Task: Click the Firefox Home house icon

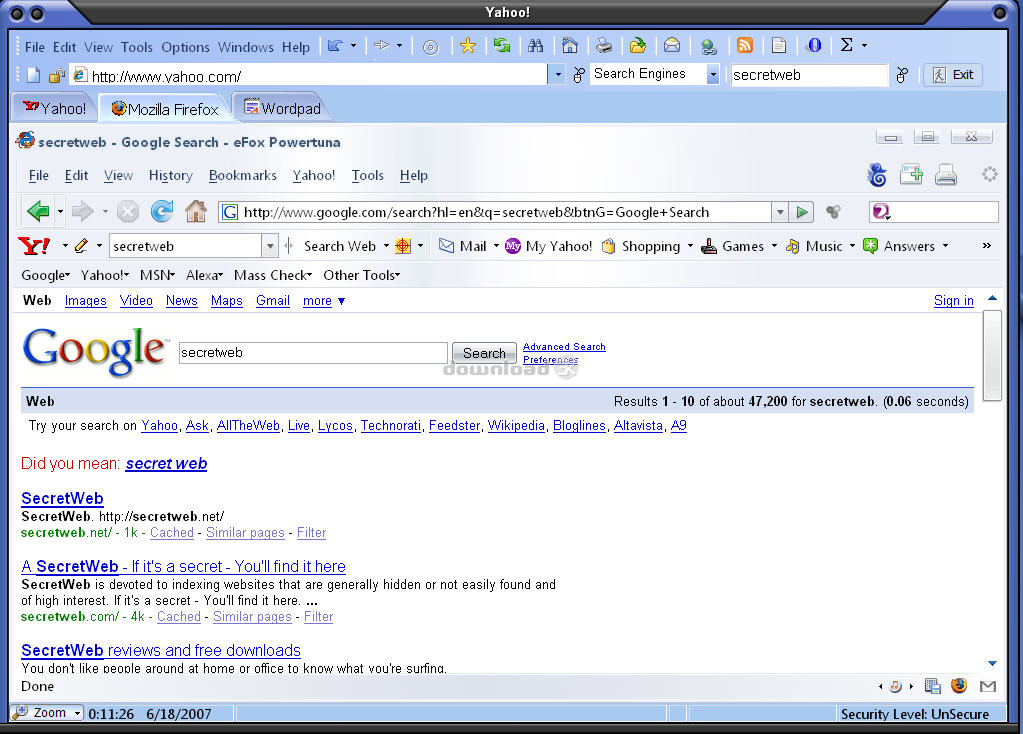Action: pos(196,211)
